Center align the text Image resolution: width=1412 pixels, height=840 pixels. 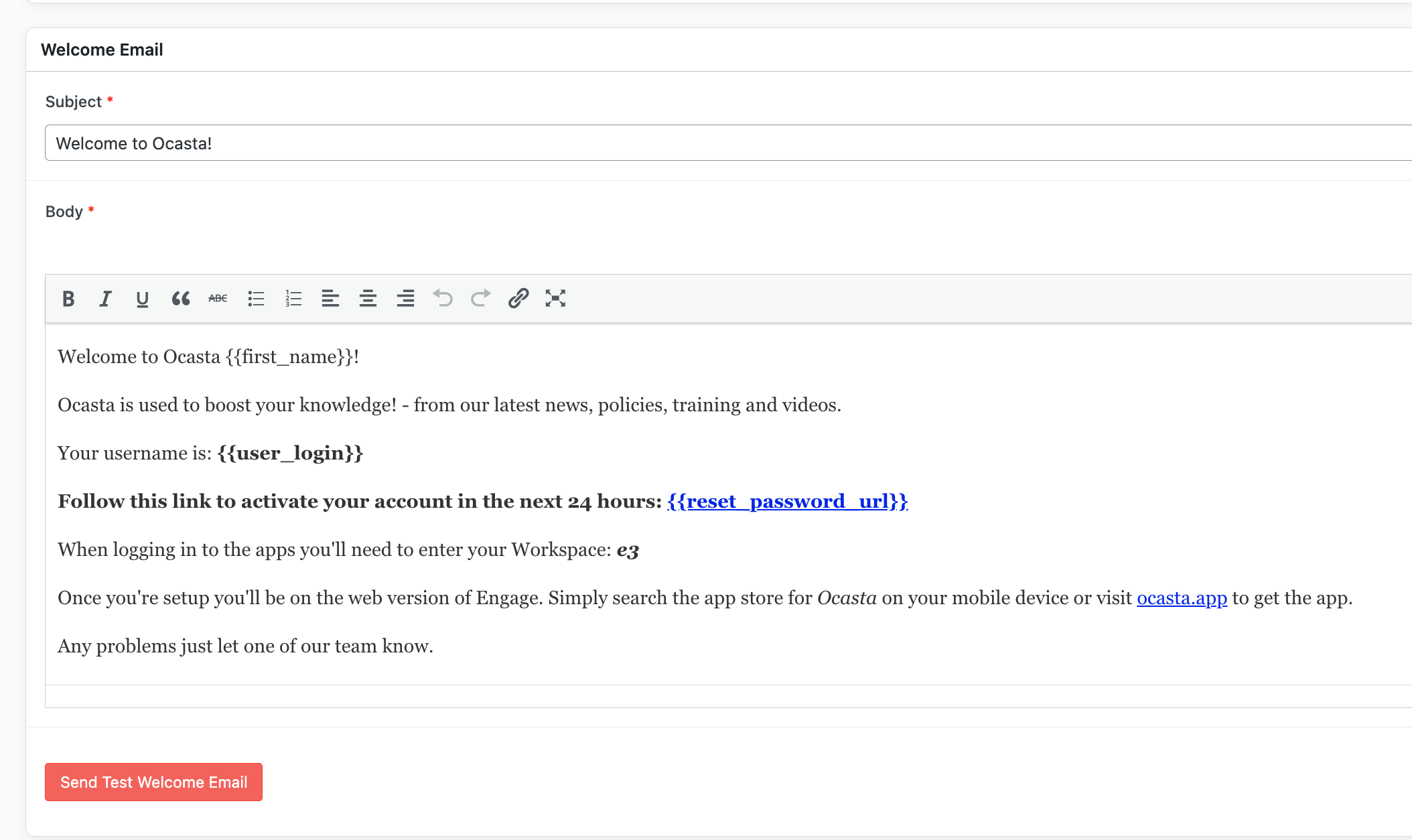(368, 299)
